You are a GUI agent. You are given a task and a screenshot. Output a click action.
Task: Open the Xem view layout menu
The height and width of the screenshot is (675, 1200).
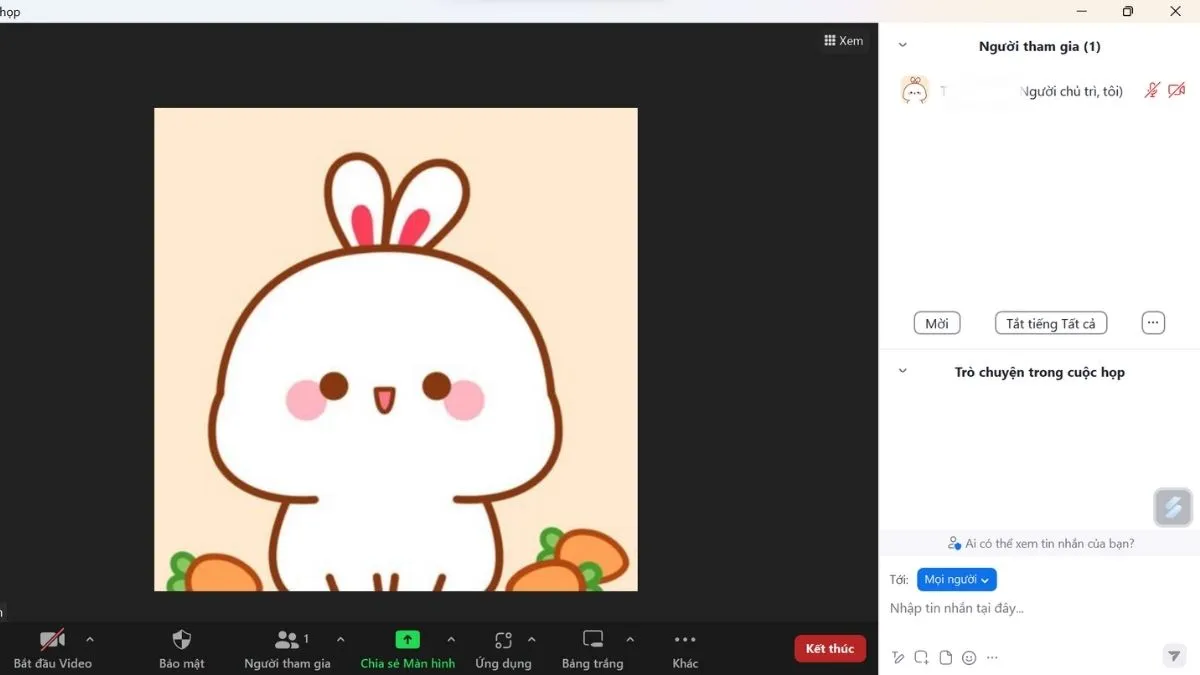click(x=843, y=41)
